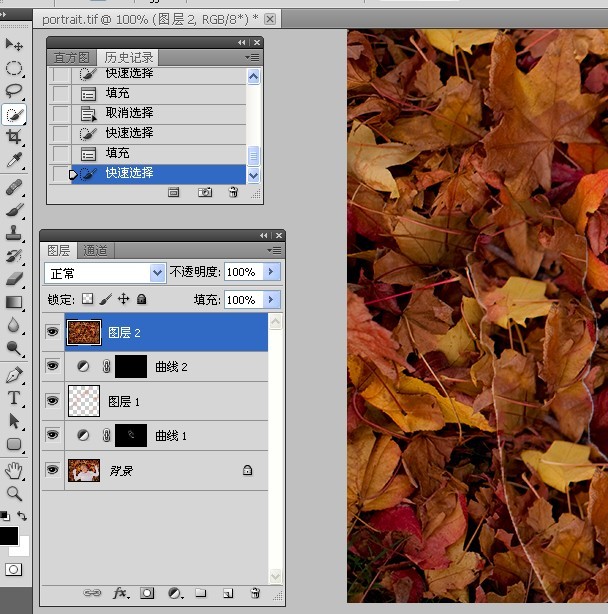Open the blend mode dropdown showing 正常

(105, 273)
